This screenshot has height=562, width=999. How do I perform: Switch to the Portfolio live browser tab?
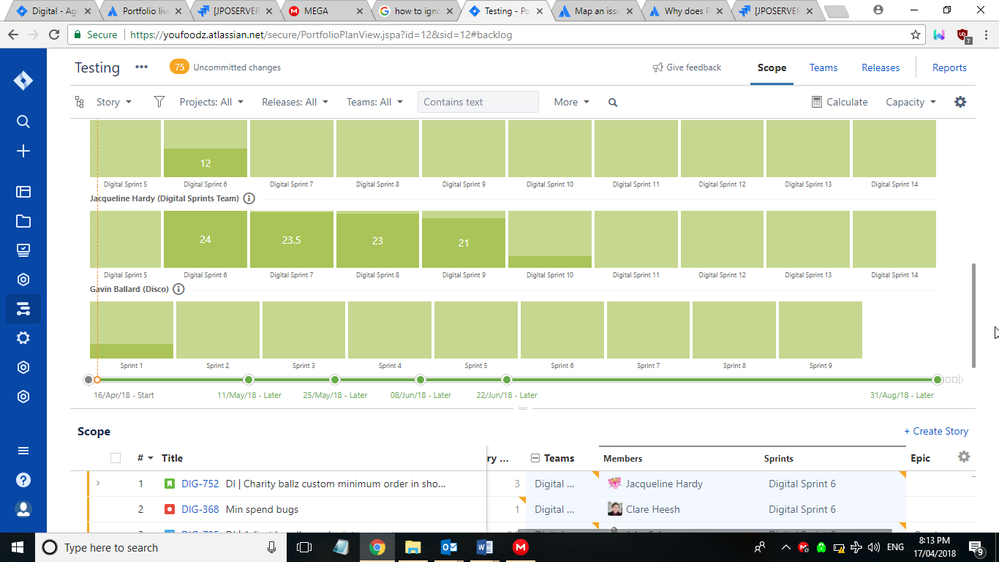(145, 11)
